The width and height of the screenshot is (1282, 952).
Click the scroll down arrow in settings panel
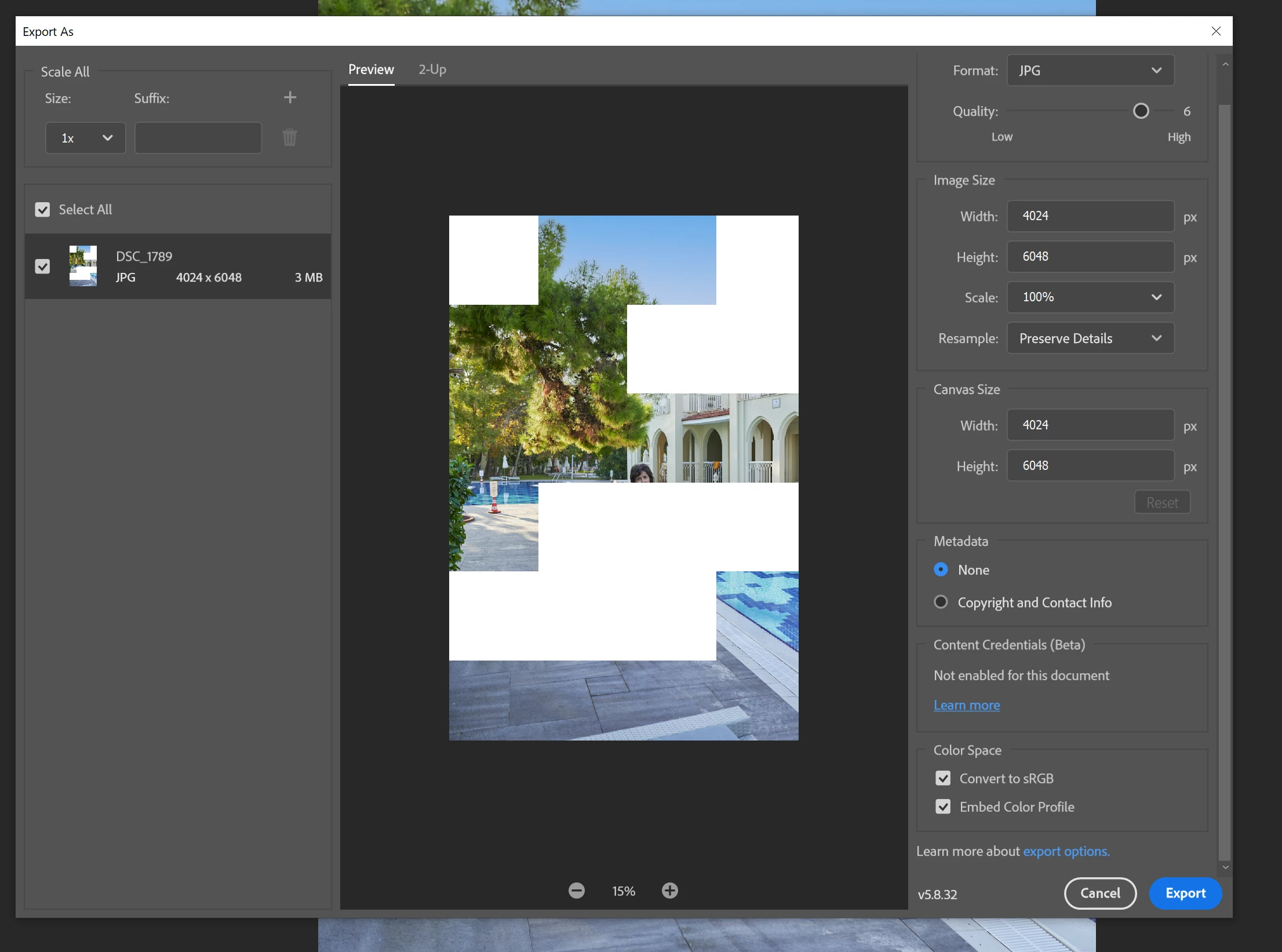click(x=1225, y=867)
